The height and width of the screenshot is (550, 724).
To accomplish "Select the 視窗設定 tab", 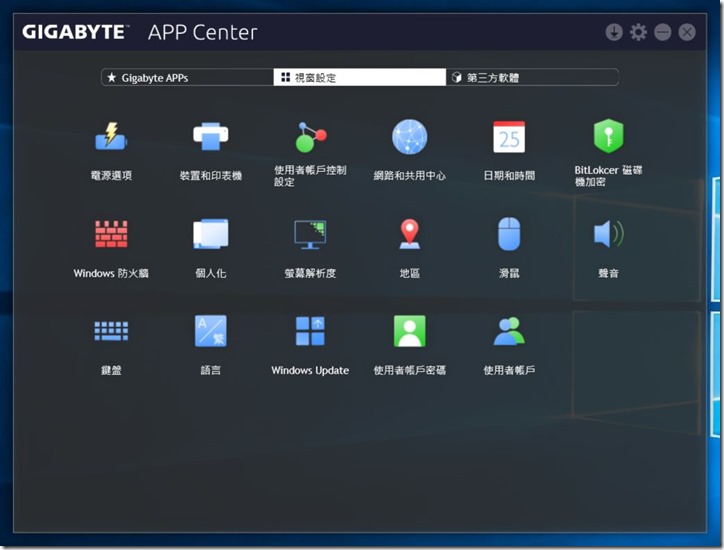I will point(360,78).
